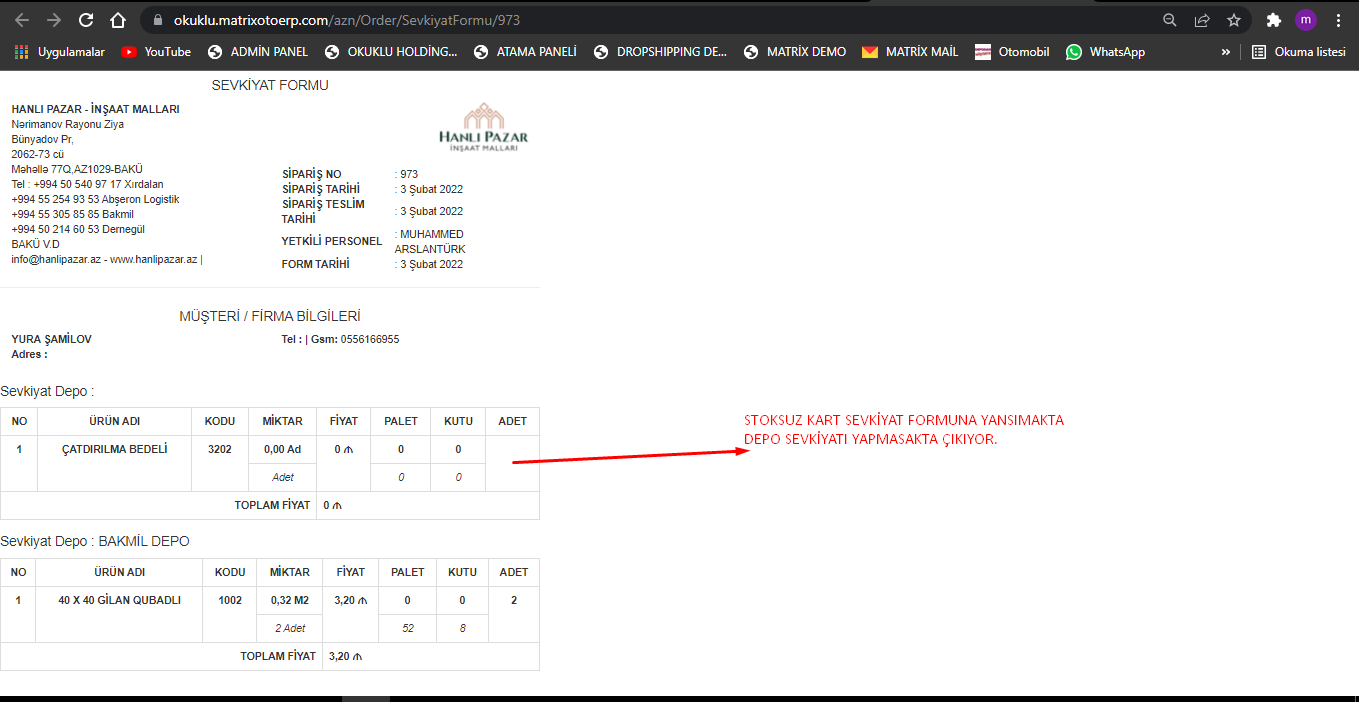Open ADMİN PANEL bookmark
Screen dimensions: 1359x702
(x=258, y=52)
